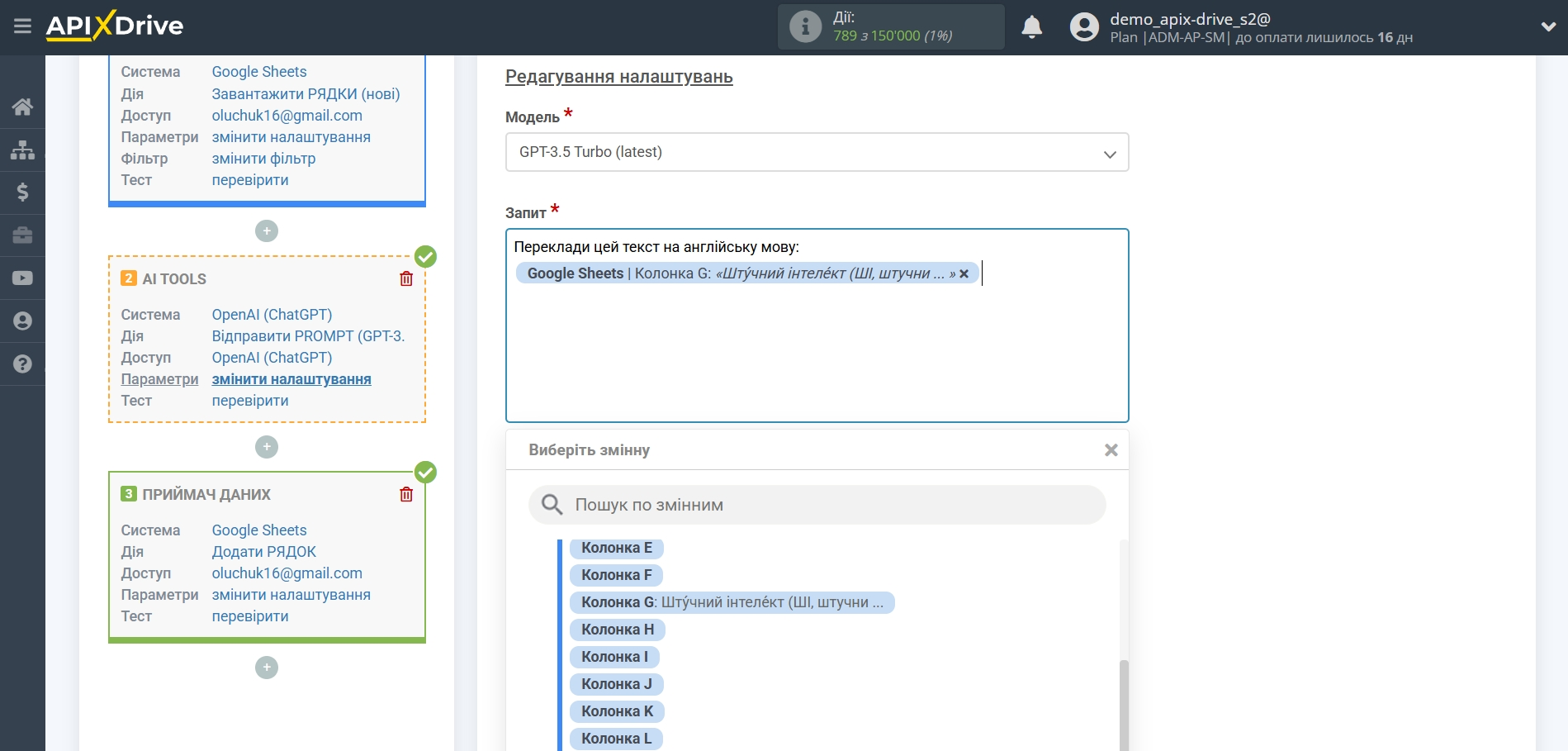The image size is (1568, 751).
Task: Click змінити фільтр link
Action: (x=263, y=159)
